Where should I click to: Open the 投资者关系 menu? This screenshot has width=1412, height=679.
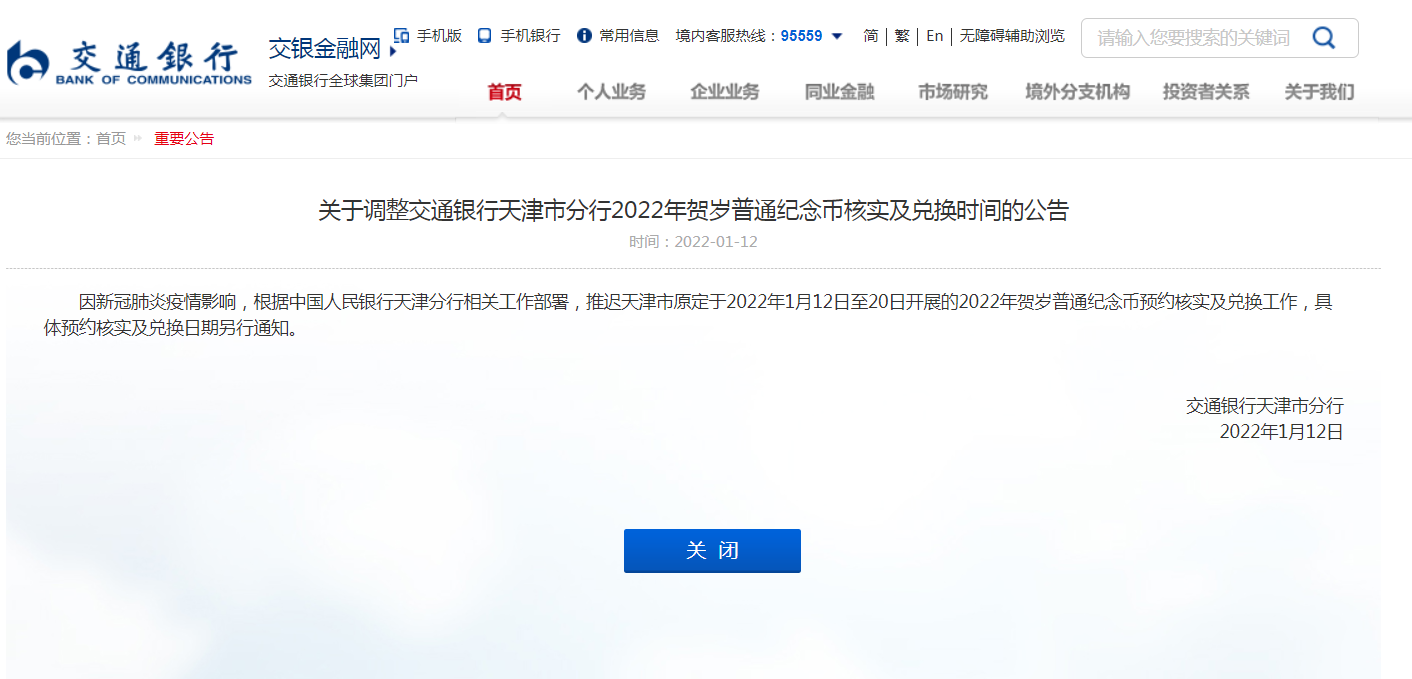tap(1206, 92)
